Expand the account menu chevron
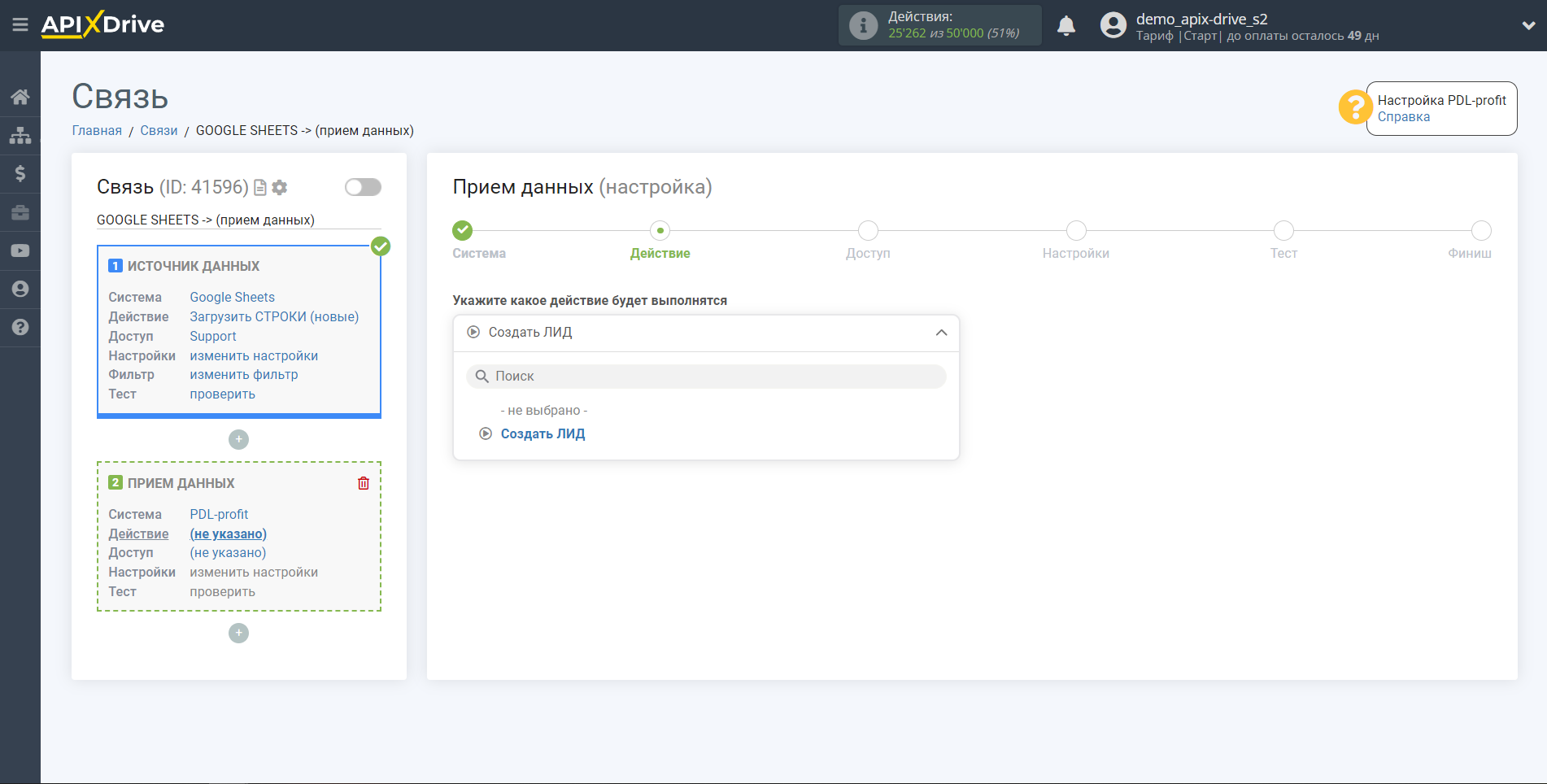Viewport: 1547px width, 784px height. (1528, 25)
